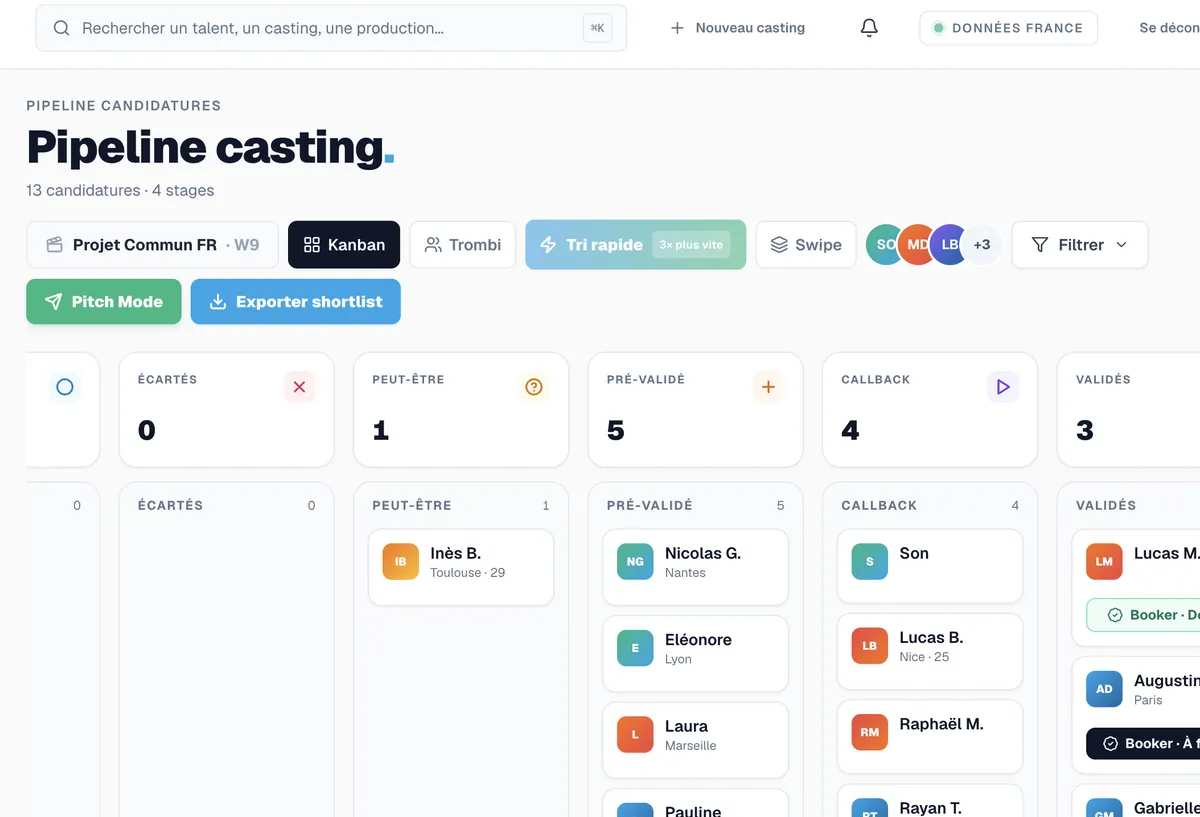This screenshot has height=817, width=1200.
Task: Click the S avatar on Son card
Action: (870, 562)
